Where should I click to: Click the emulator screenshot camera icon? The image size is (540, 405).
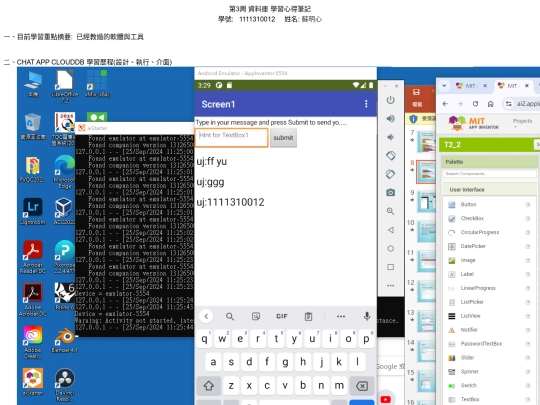[x=390, y=193]
